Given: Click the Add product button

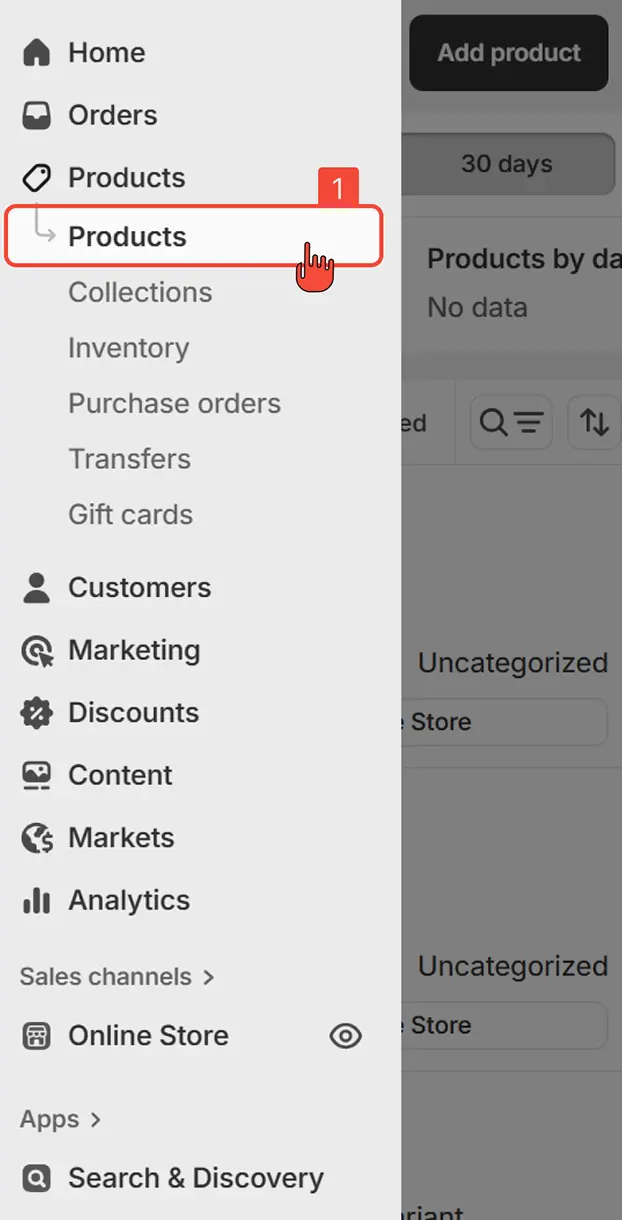Looking at the screenshot, I should (508, 53).
